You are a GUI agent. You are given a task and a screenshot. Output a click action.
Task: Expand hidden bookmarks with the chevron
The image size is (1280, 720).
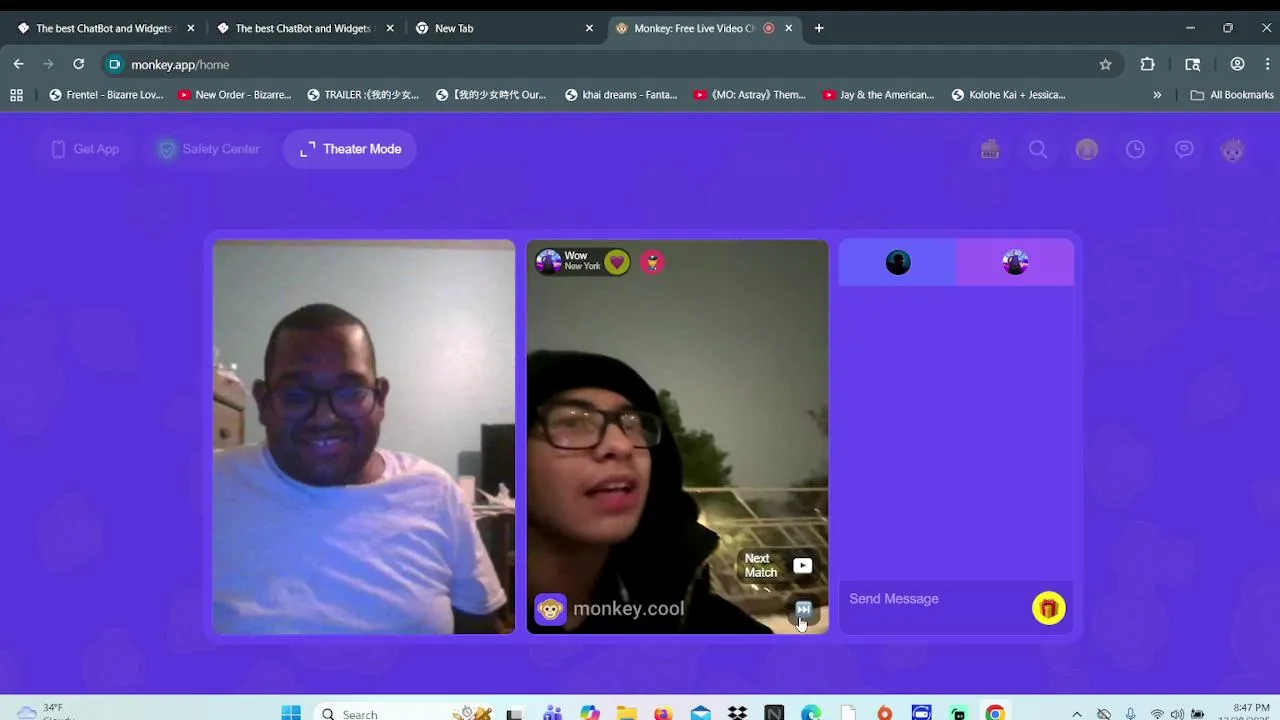click(x=1157, y=95)
